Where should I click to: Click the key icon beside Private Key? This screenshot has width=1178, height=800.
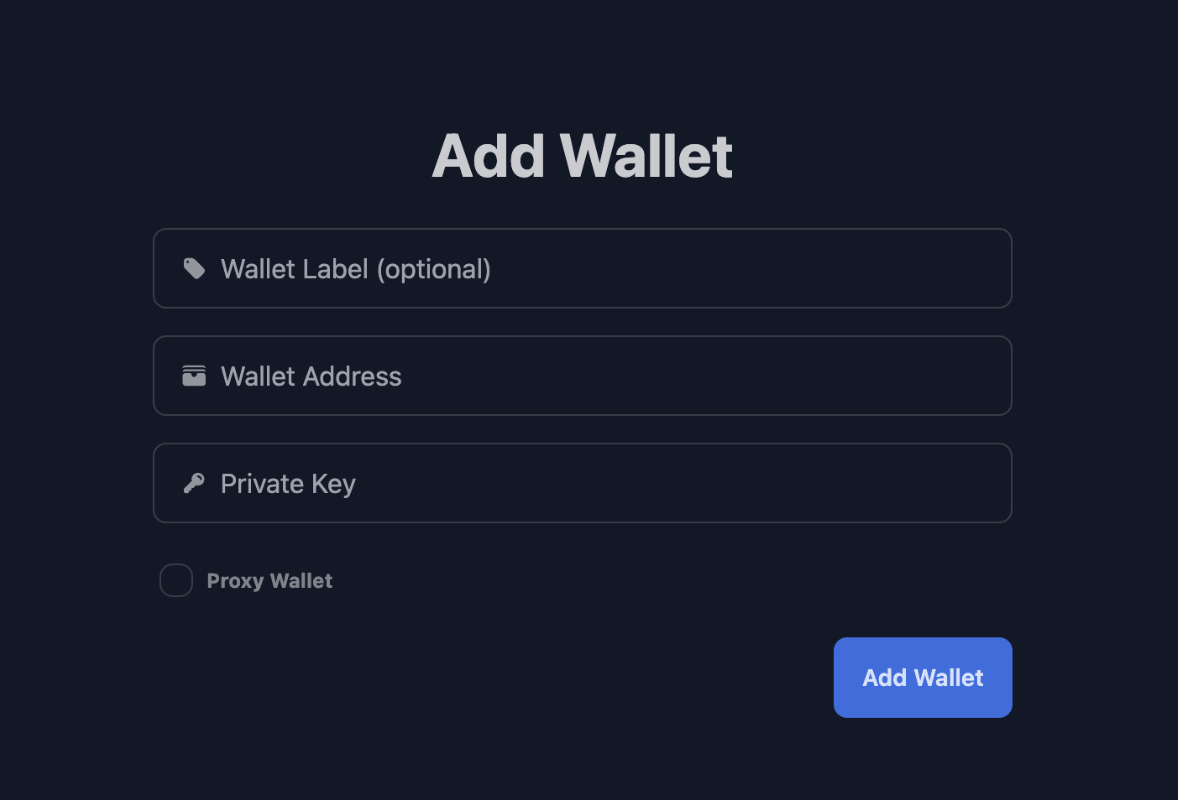194,483
